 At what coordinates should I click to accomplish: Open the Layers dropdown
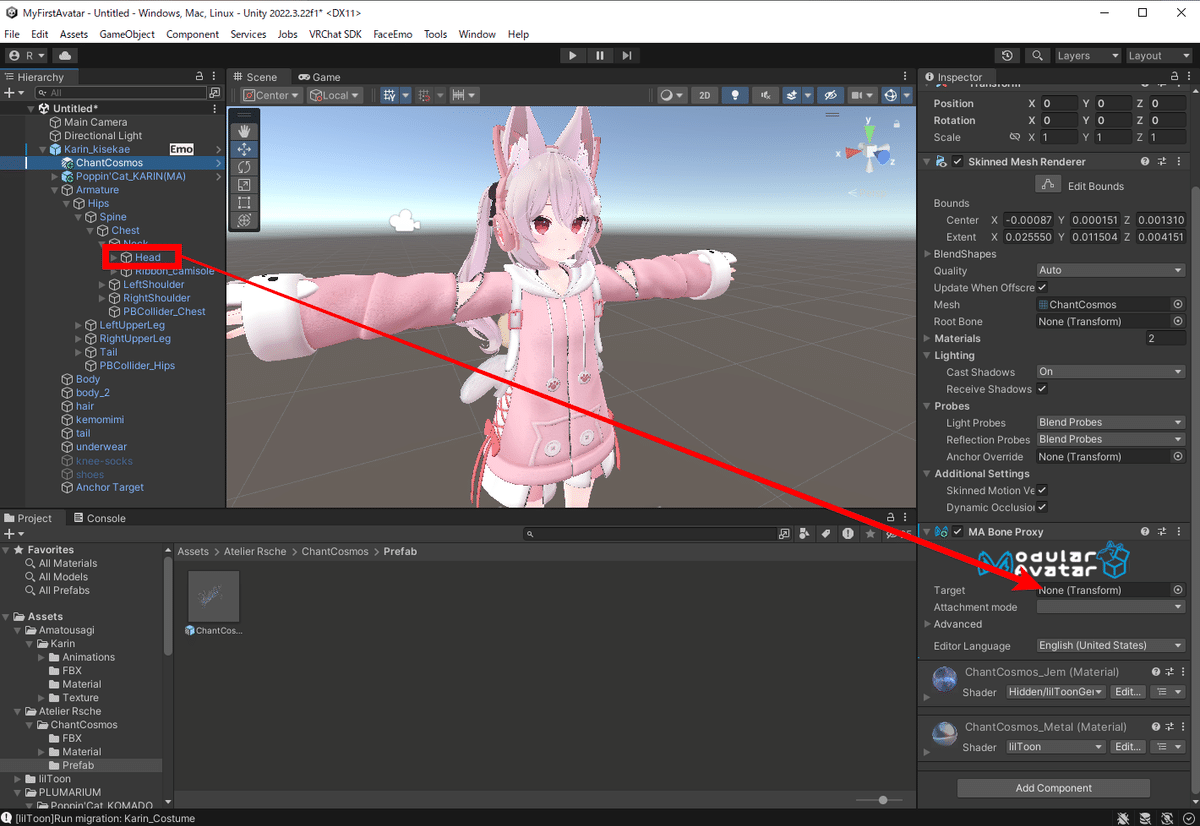click(x=1087, y=56)
